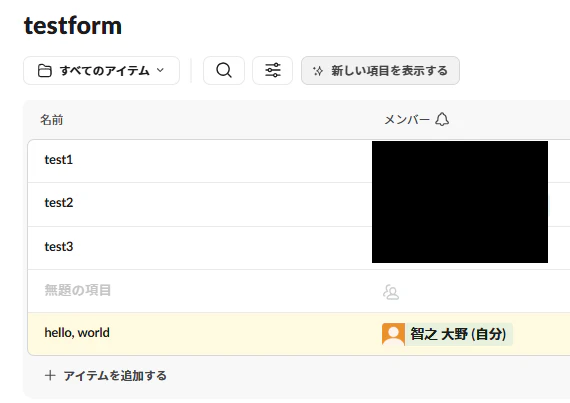This screenshot has width=570, height=403.
Task: Select the test3 row name
Action: click(x=59, y=247)
